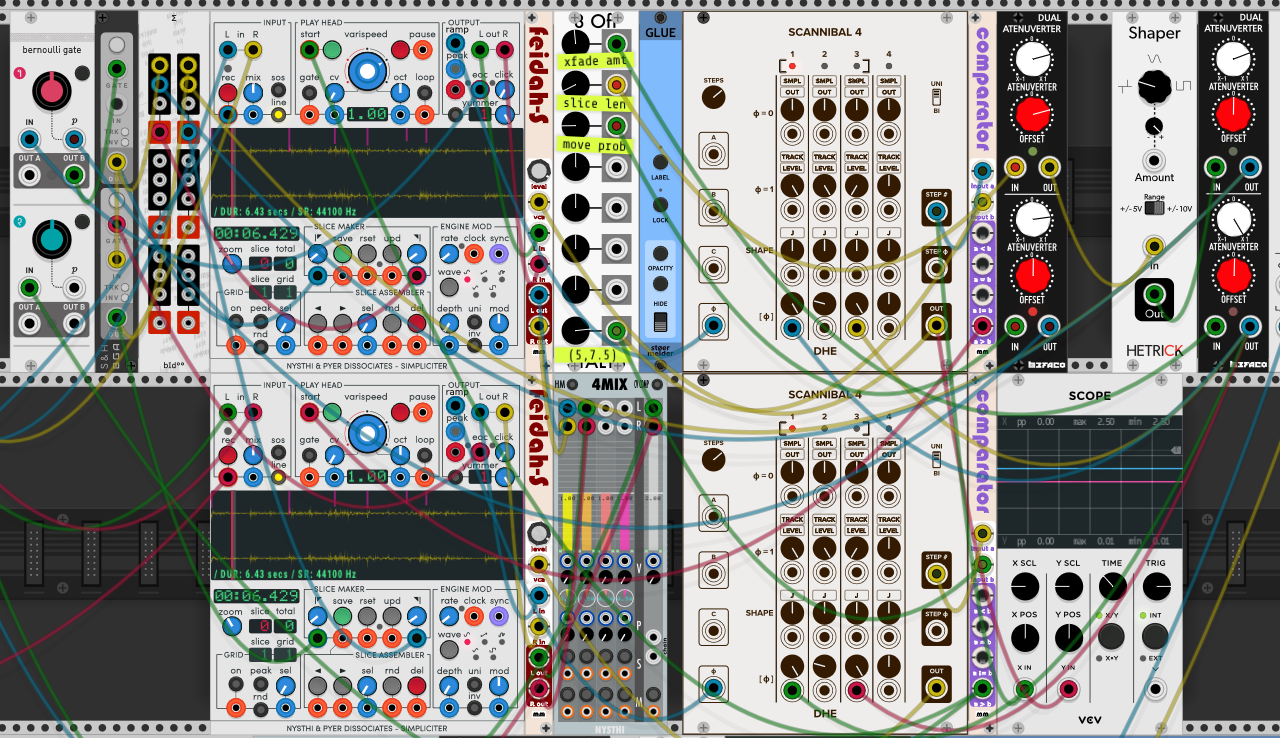Image resolution: width=1280 pixels, height=738 pixels.
Task: Toggle the Range switch on Shaper
Action: (x=1154, y=209)
